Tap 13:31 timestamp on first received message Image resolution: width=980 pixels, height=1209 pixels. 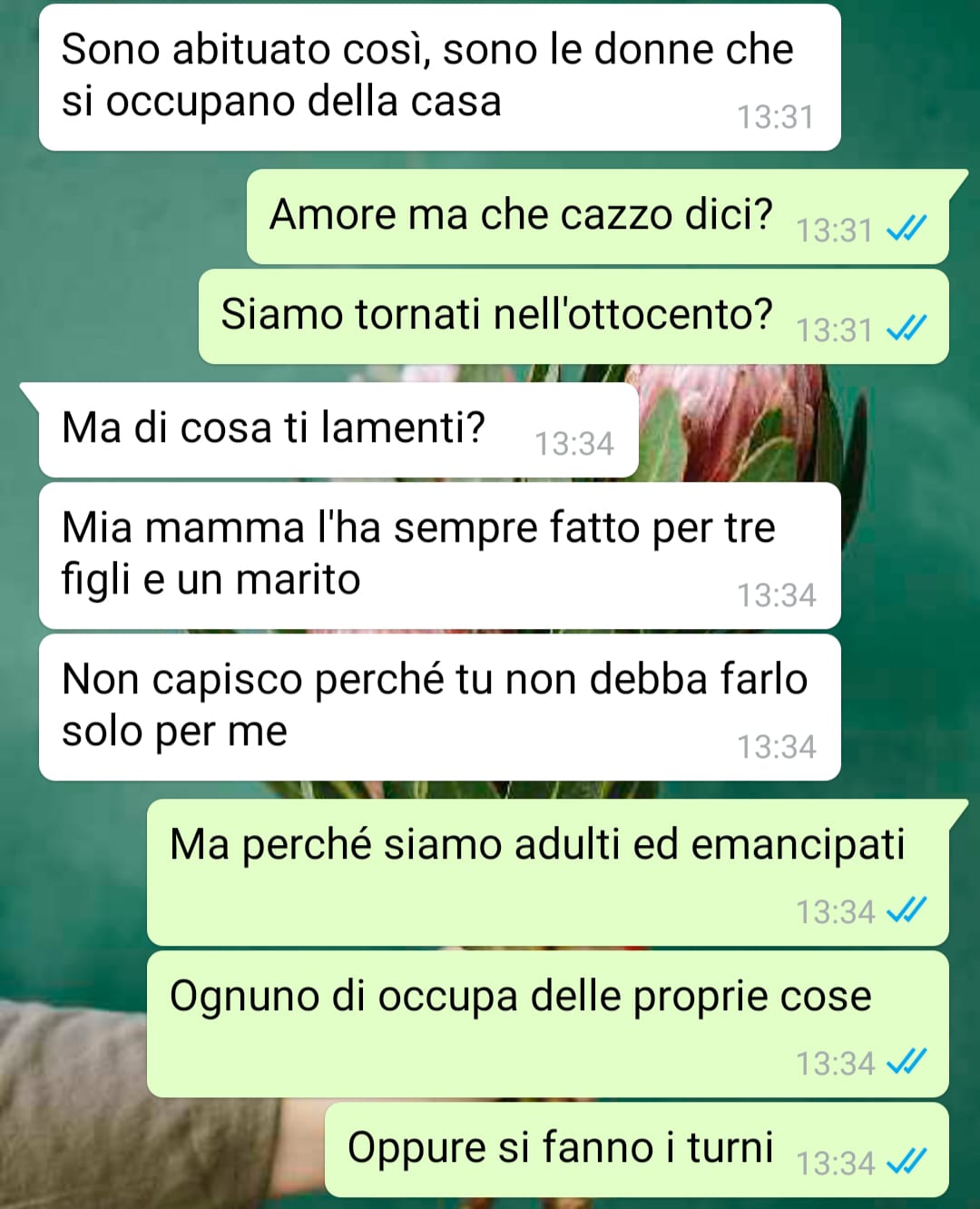tap(775, 117)
